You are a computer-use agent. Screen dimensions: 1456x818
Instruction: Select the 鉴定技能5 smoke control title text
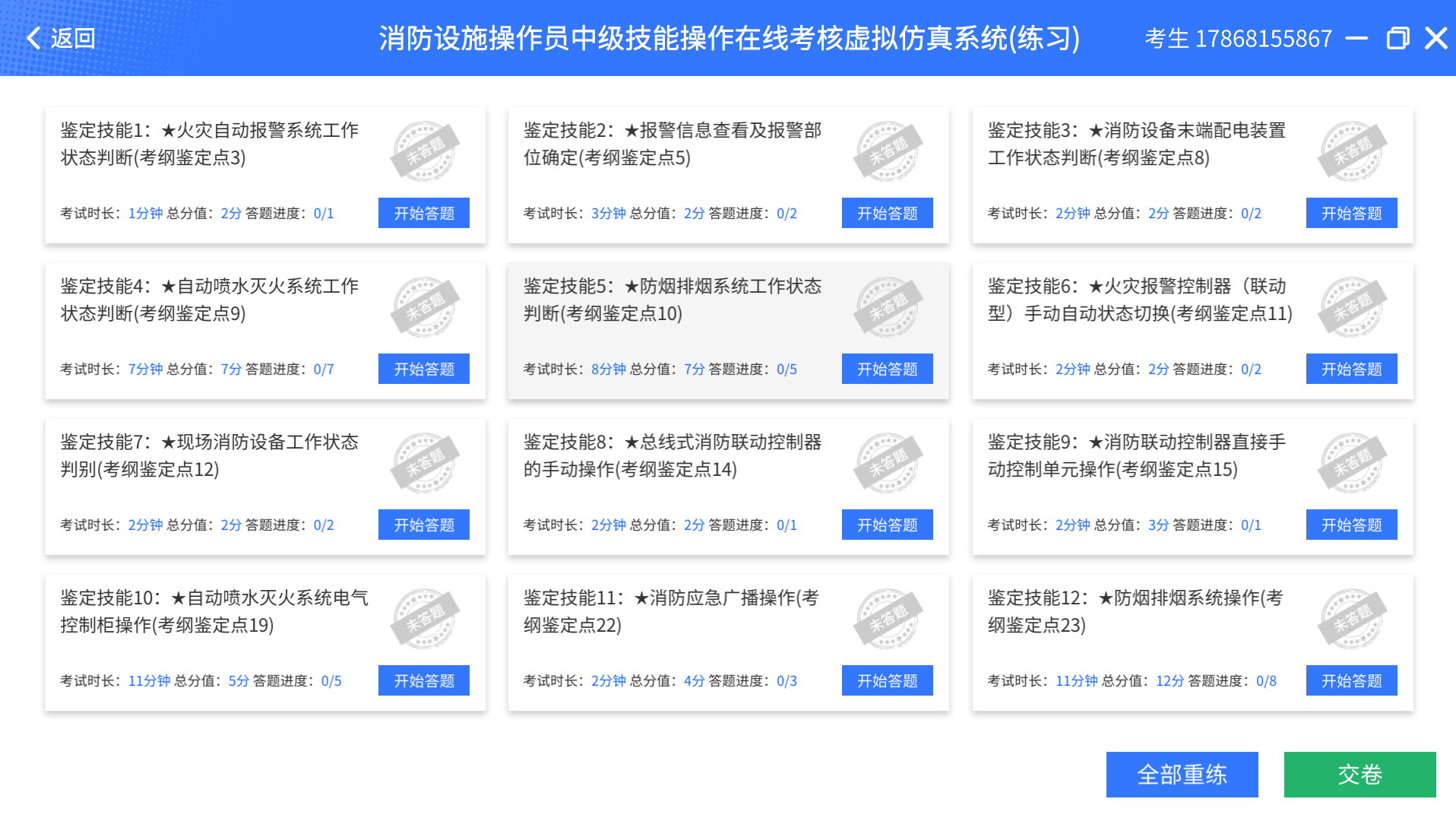[672, 300]
